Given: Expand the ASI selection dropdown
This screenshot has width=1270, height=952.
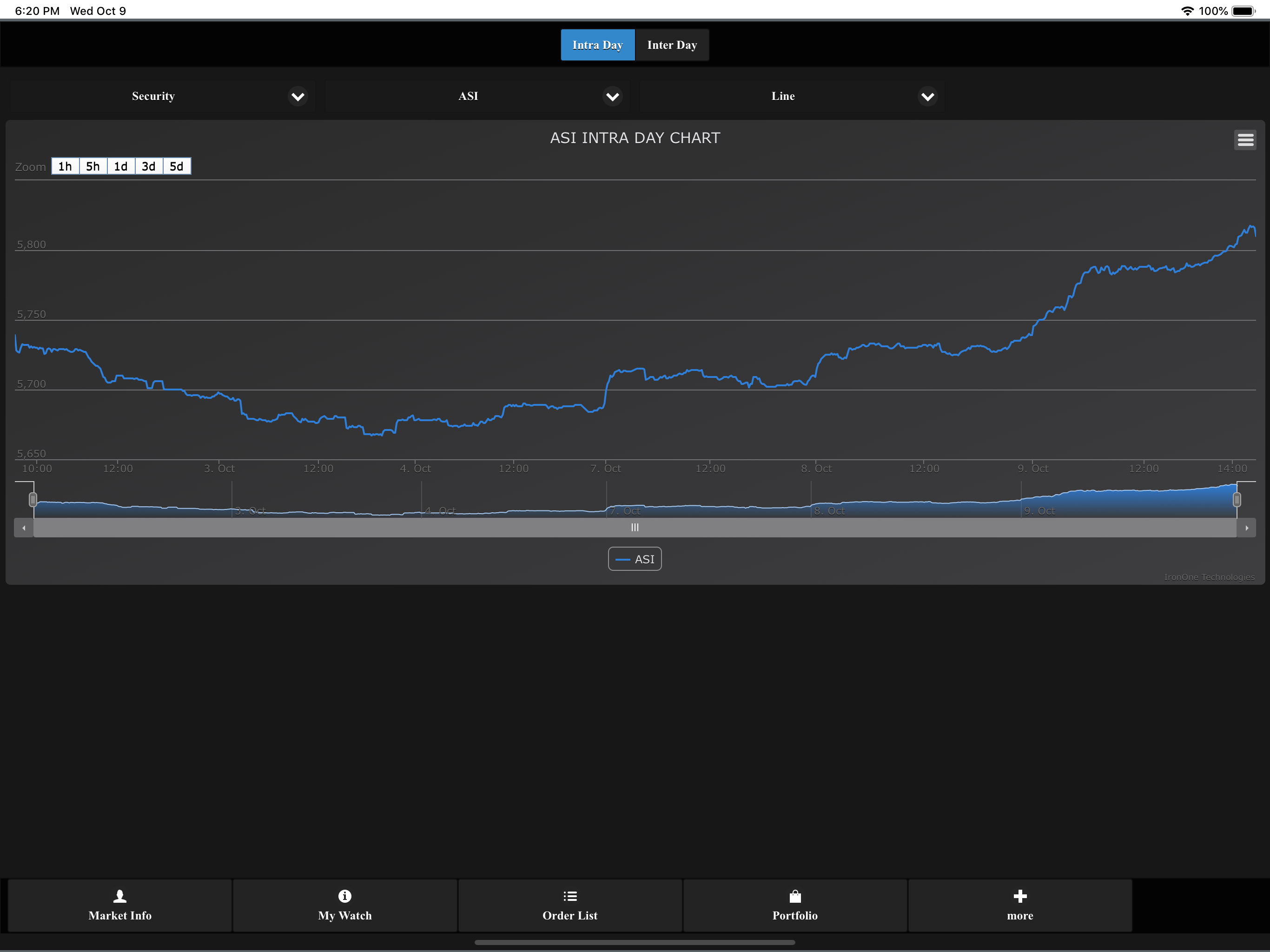Looking at the screenshot, I should [613, 97].
